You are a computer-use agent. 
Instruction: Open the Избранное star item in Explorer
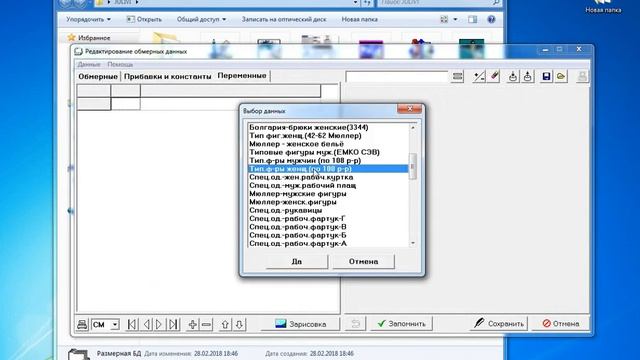pyautogui.click(x=89, y=38)
